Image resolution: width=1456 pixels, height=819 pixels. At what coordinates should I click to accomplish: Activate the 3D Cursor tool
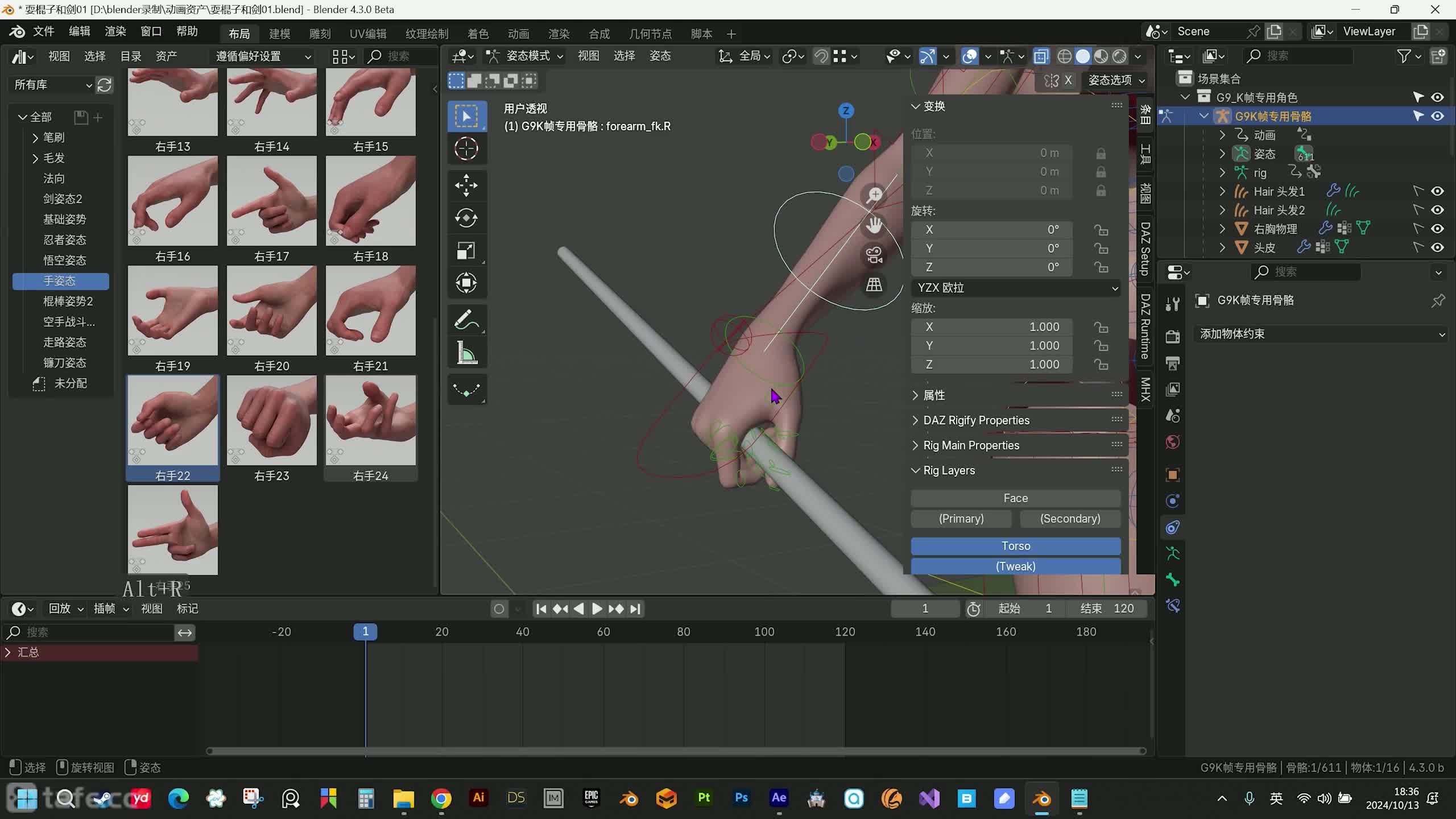[x=466, y=149]
